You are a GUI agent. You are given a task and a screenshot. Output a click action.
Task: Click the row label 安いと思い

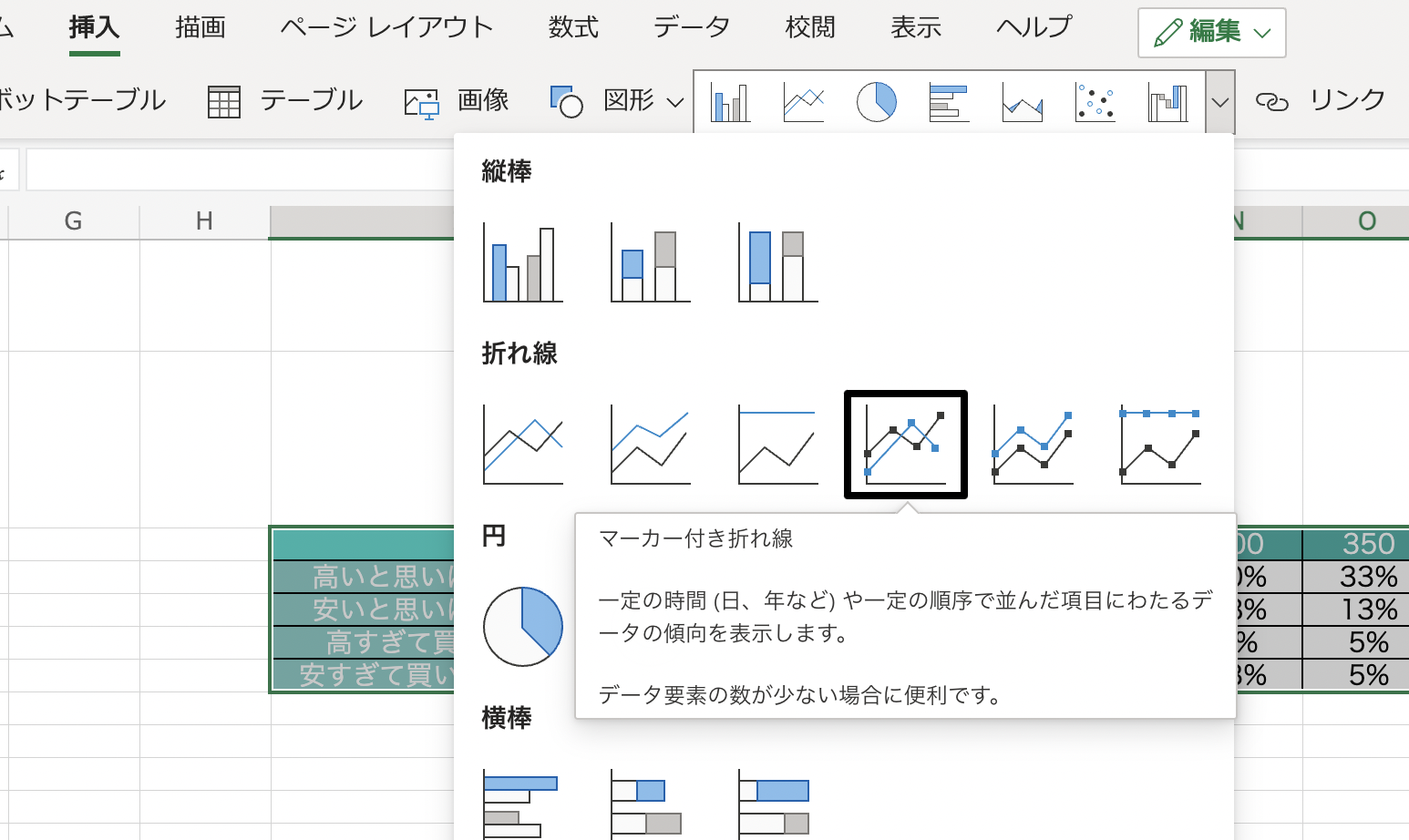click(x=365, y=610)
